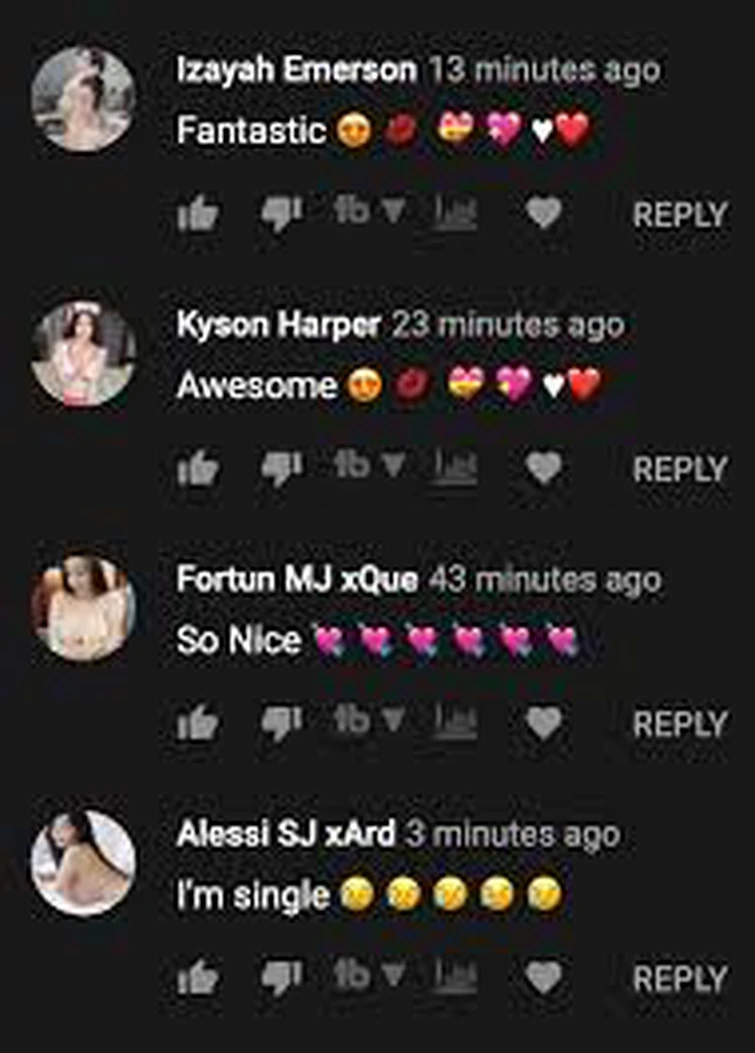Open Alessi SJ xArd's profile picture
Viewport: 755px width, 1053px height.
83,863
